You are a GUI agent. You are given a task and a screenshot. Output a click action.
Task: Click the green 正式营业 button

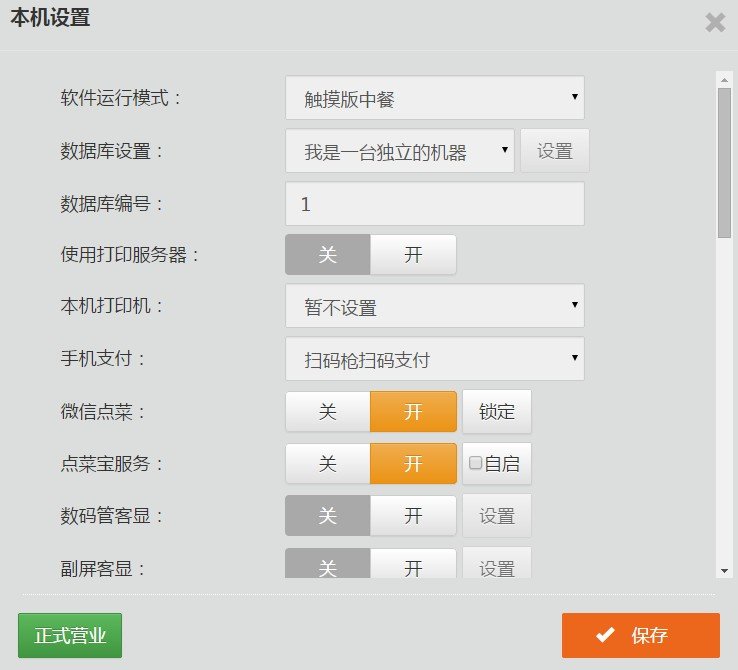70,635
